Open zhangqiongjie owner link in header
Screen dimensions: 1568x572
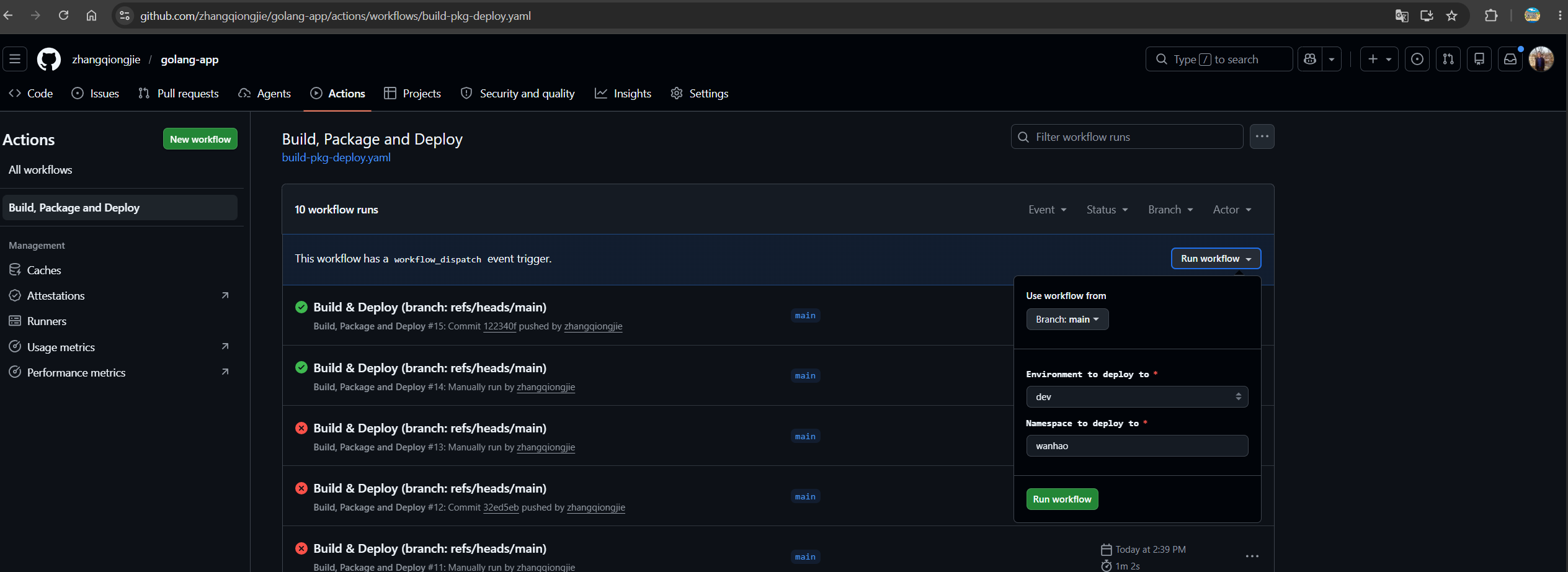106,60
